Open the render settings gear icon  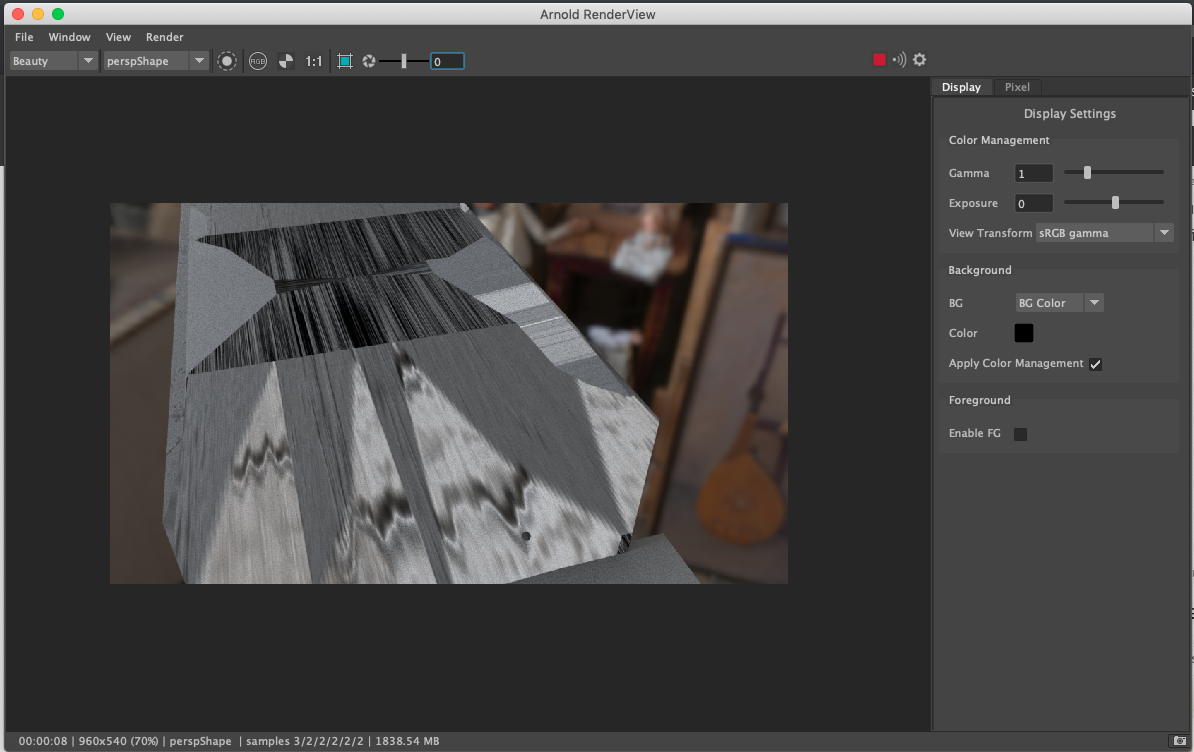tap(919, 59)
